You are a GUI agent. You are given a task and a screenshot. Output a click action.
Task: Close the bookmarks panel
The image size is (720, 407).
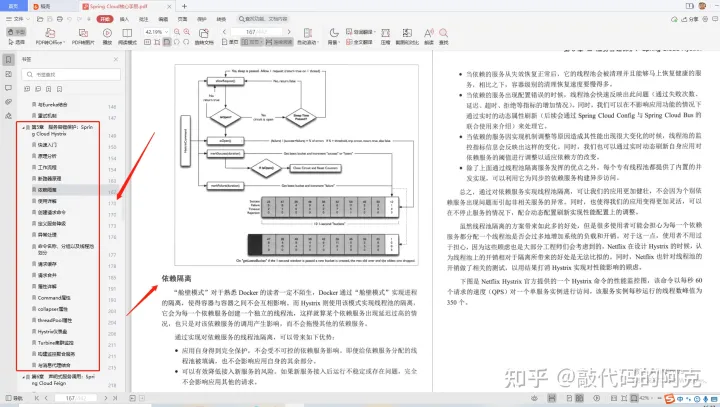116,59
